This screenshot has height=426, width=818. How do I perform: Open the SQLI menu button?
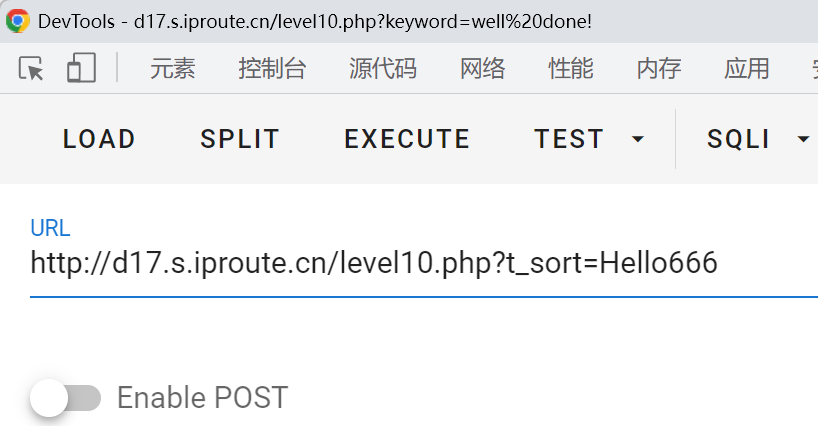pos(738,139)
